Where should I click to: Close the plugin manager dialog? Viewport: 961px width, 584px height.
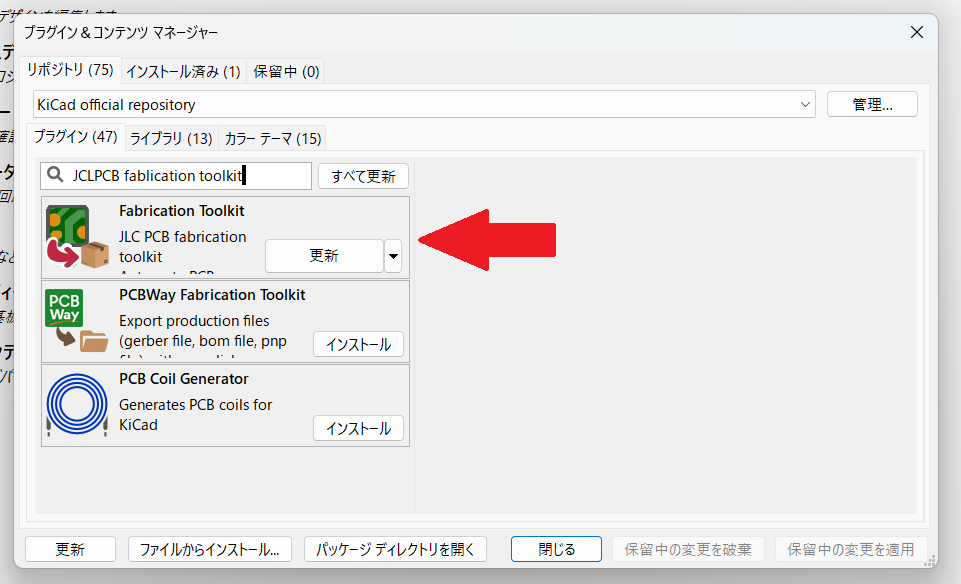(916, 32)
